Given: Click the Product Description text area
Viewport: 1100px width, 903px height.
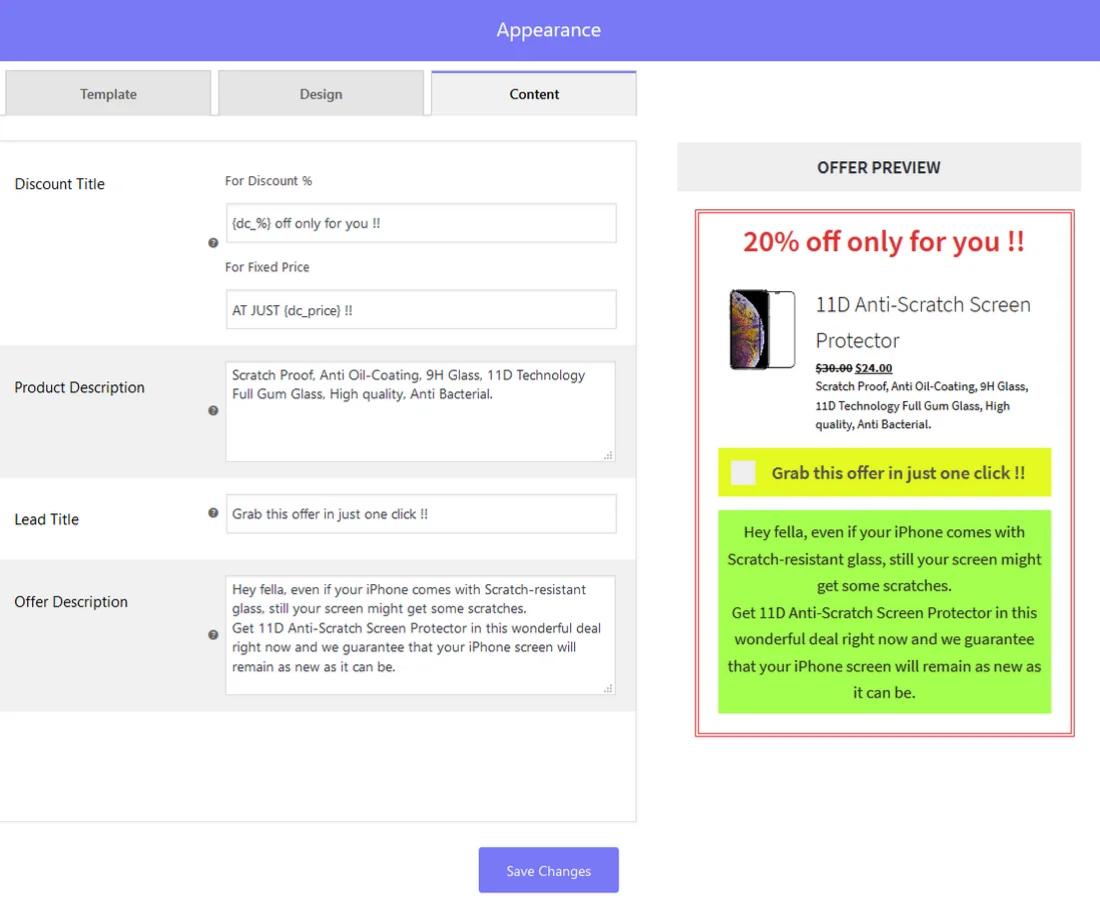Looking at the screenshot, I should (x=420, y=410).
